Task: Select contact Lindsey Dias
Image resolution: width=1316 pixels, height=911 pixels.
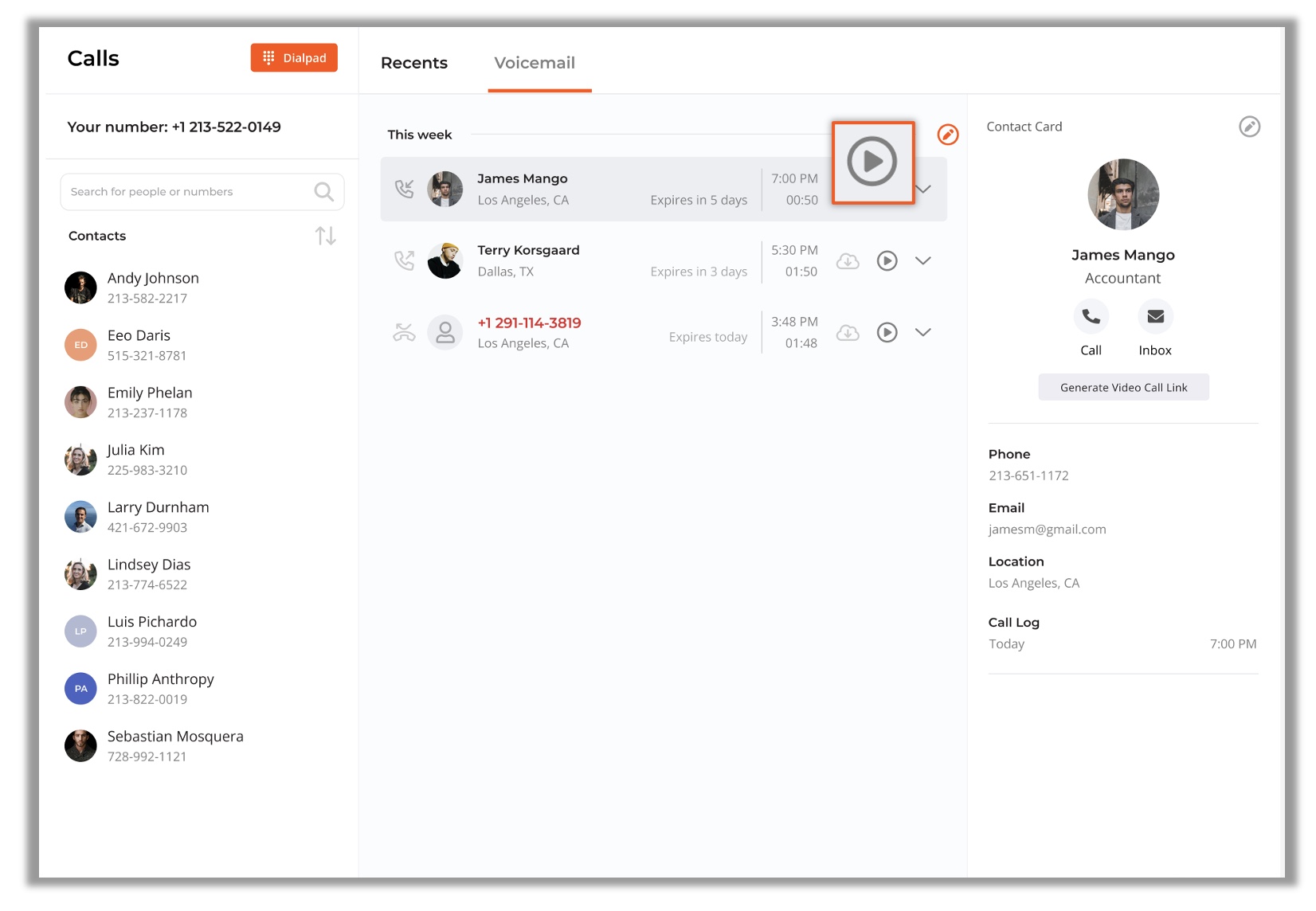Action: [202, 575]
